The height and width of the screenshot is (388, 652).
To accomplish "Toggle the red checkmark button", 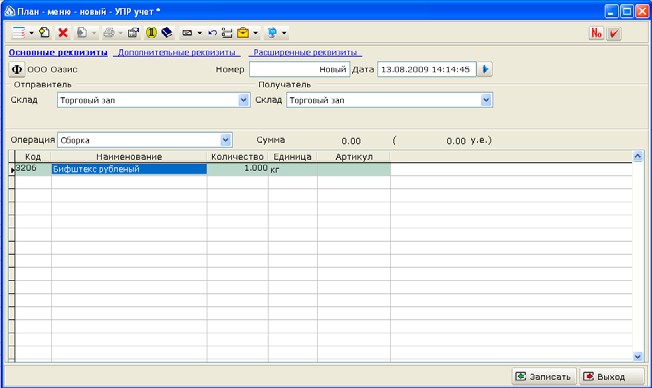I will click(613, 33).
